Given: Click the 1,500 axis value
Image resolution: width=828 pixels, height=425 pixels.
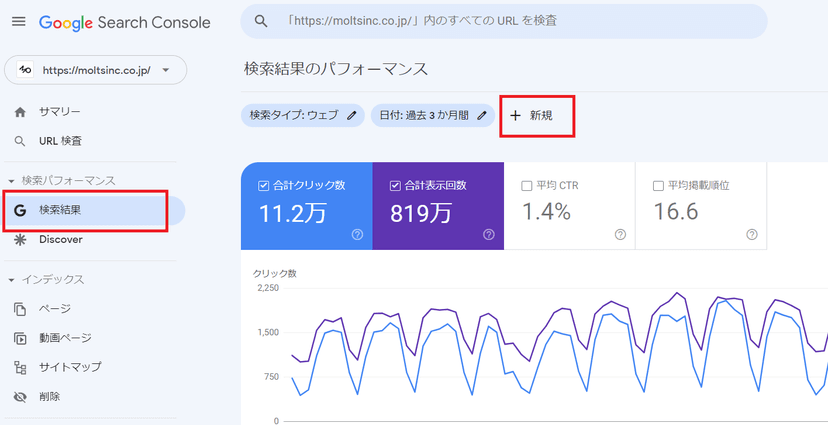Looking at the screenshot, I should 268,333.
